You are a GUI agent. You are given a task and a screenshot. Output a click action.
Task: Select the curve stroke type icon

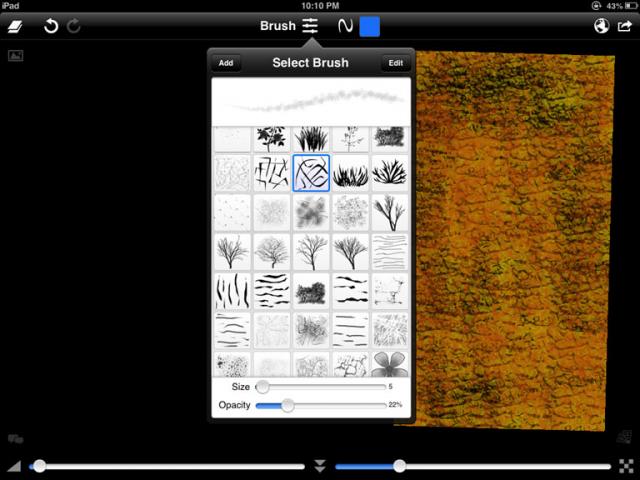(343, 26)
